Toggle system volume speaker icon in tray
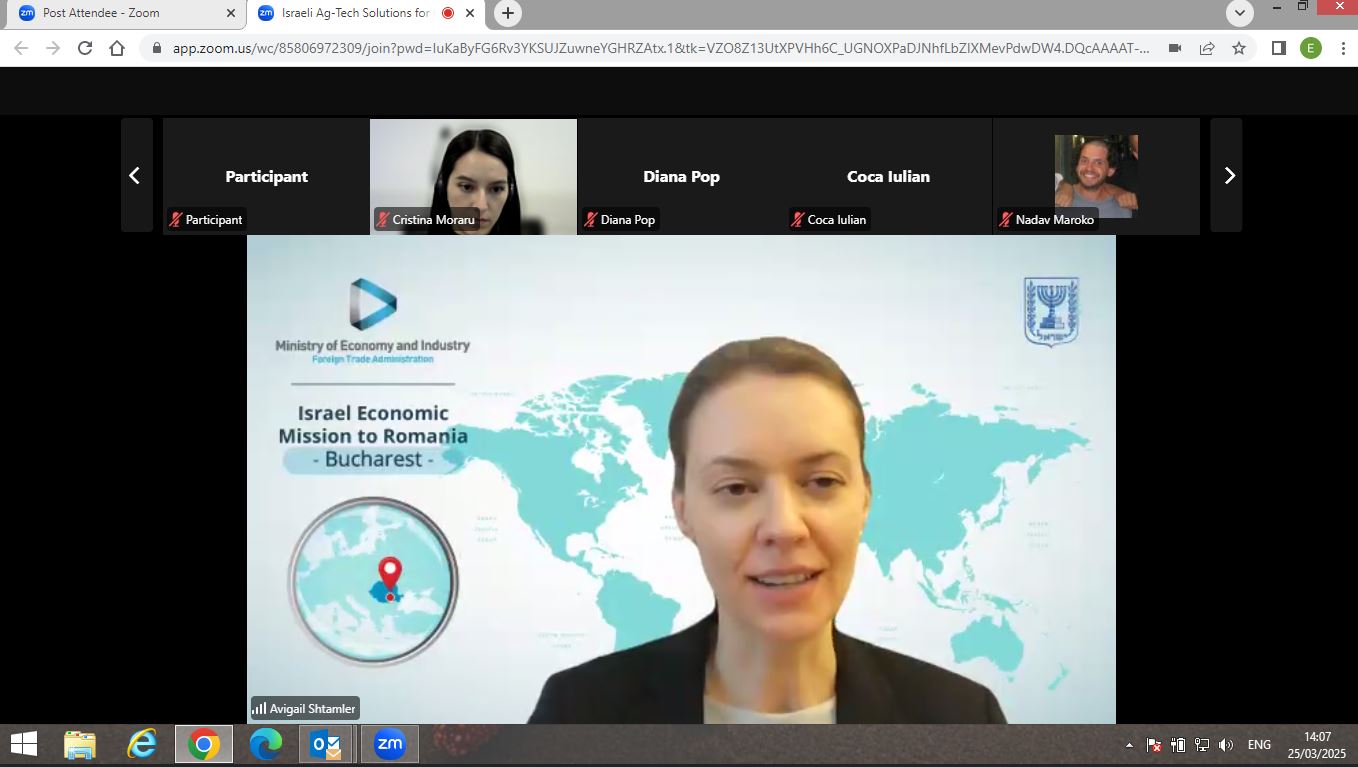This screenshot has width=1358, height=767. point(1227,745)
